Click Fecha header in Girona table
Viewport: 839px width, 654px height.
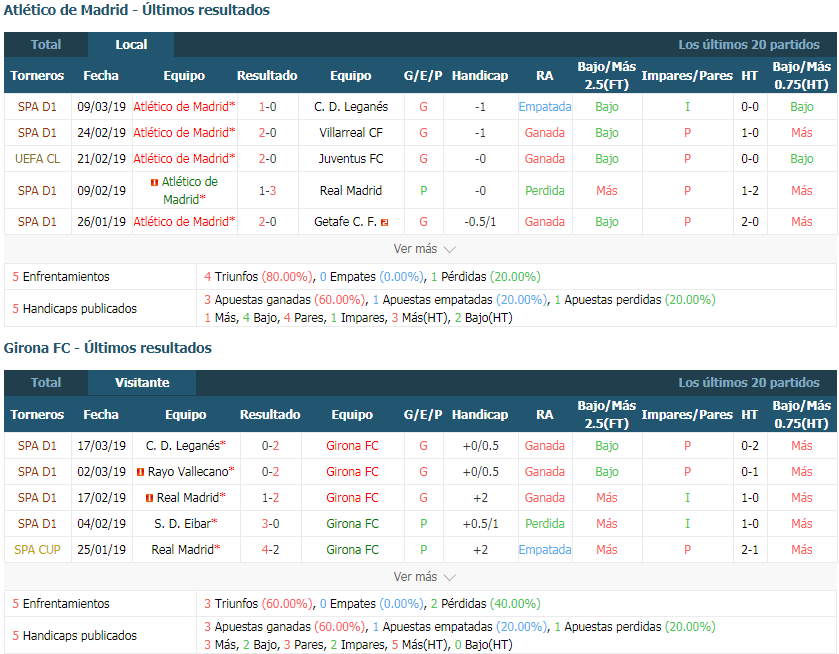click(x=101, y=414)
